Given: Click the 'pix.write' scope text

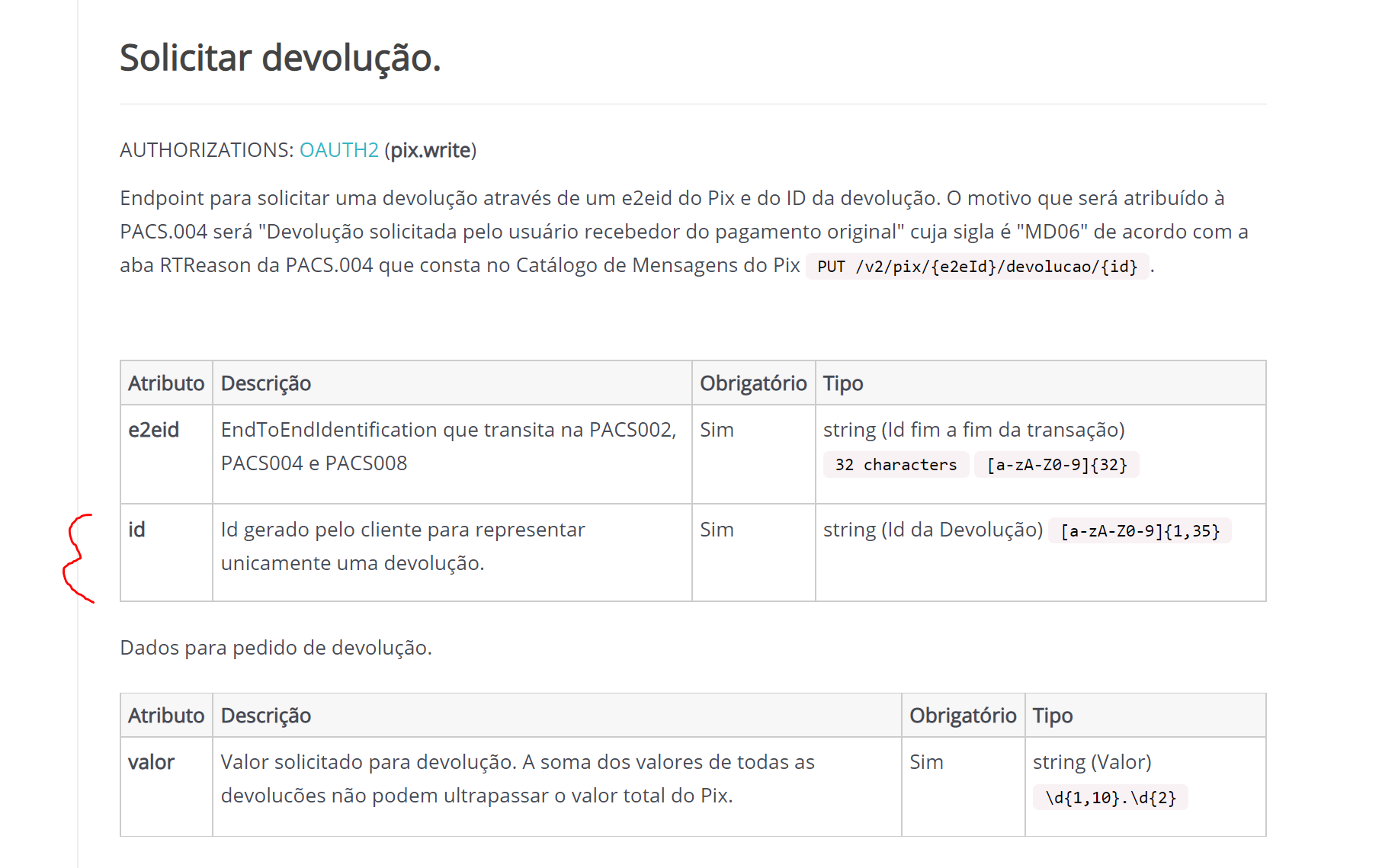Looking at the screenshot, I should (x=431, y=150).
